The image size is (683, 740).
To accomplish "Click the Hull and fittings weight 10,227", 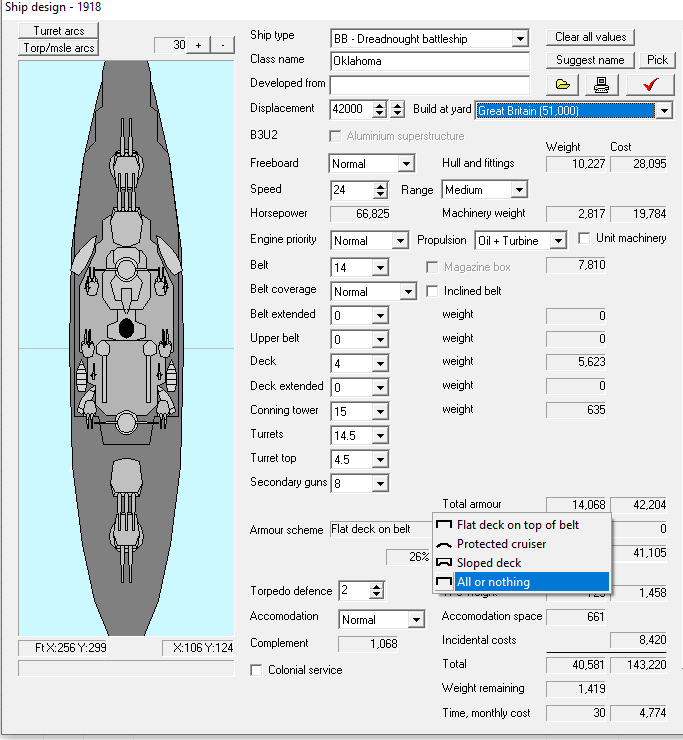I will click(576, 164).
